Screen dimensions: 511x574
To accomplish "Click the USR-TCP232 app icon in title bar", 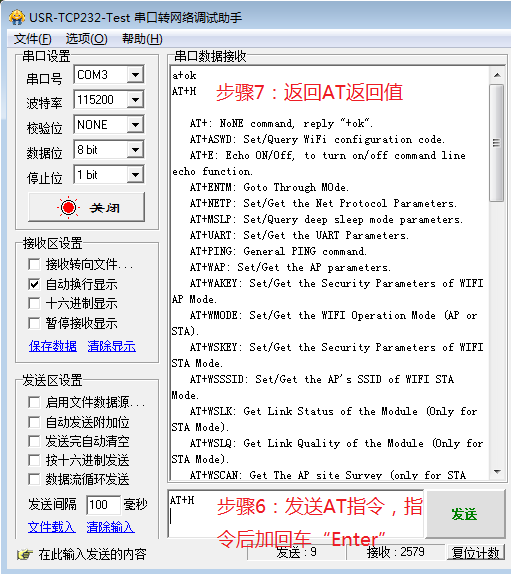I will [17, 18].
